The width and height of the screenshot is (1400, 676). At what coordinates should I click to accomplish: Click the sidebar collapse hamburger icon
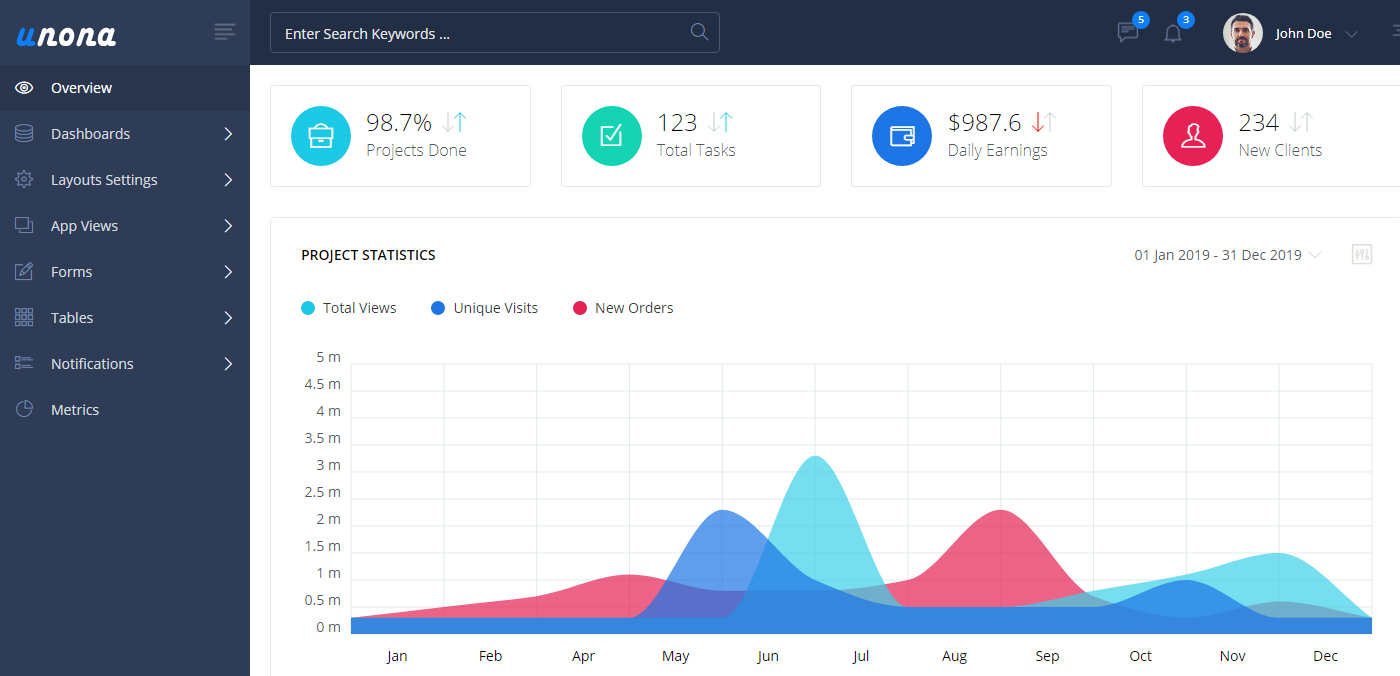click(224, 30)
